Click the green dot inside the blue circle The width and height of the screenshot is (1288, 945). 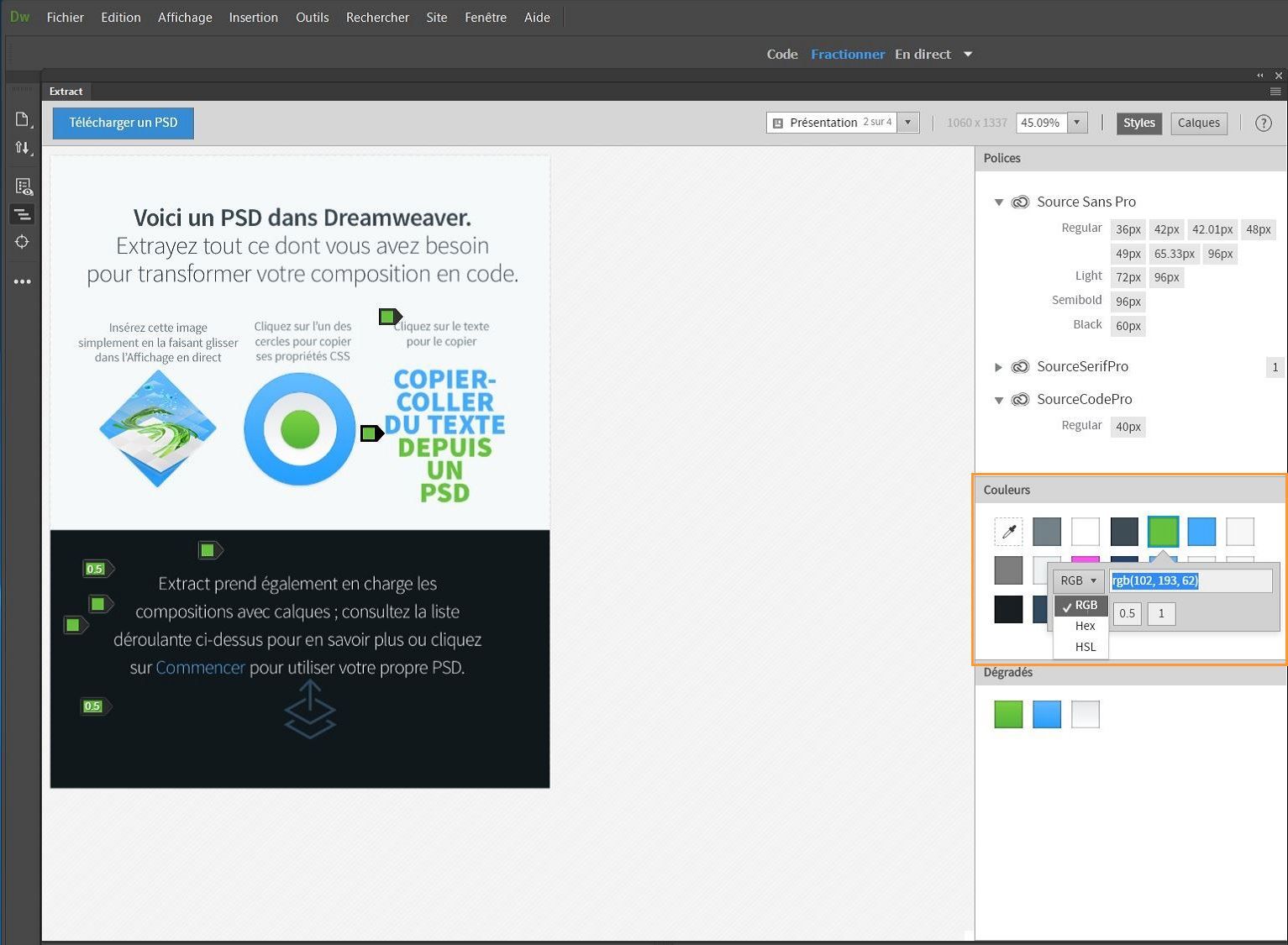click(300, 429)
